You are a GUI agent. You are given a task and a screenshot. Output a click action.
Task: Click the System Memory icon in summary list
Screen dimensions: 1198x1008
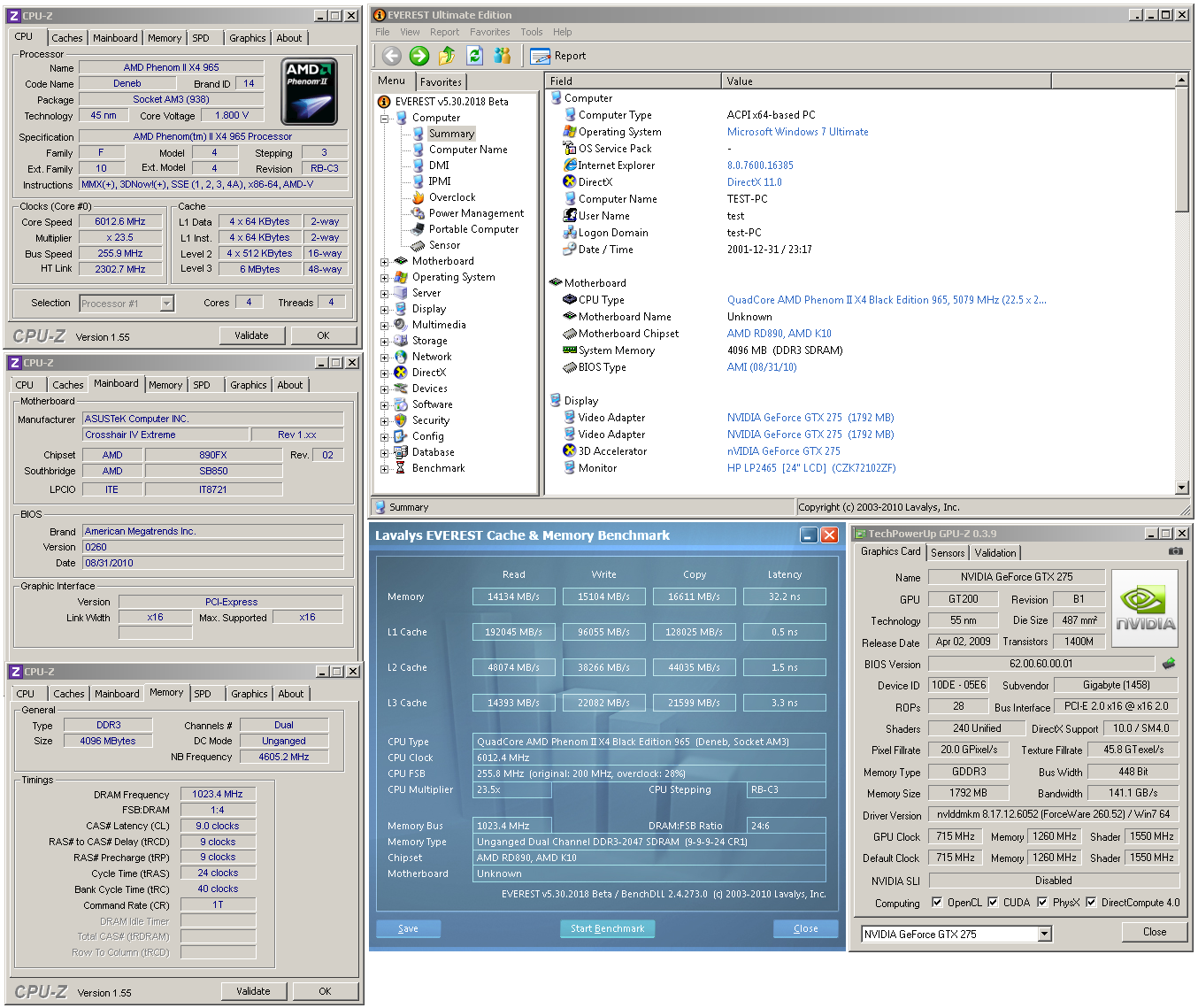pyautogui.click(x=570, y=350)
